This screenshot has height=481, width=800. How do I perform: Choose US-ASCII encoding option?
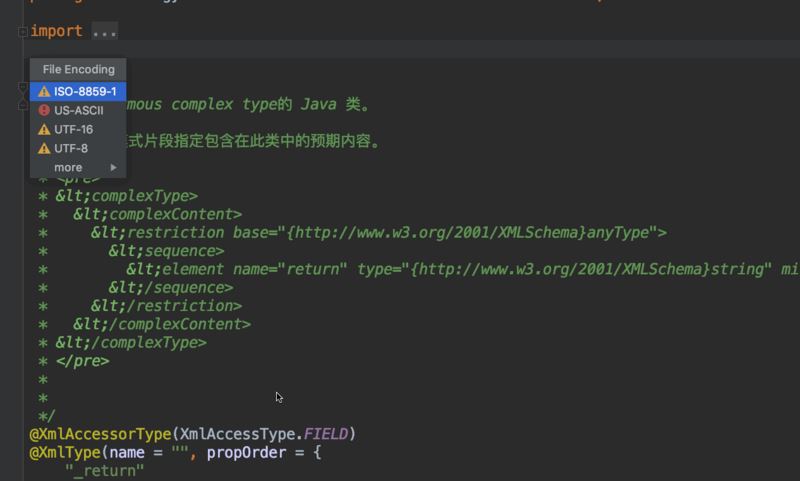pos(78,110)
